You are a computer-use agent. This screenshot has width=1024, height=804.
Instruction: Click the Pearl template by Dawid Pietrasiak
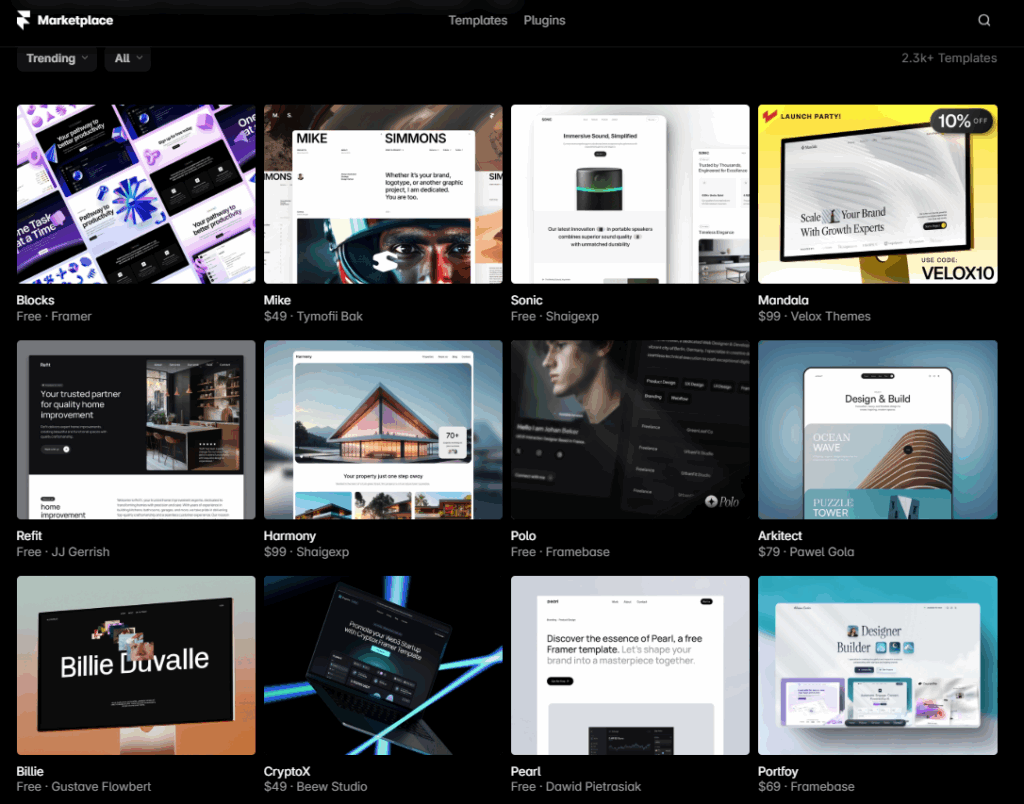pos(630,664)
